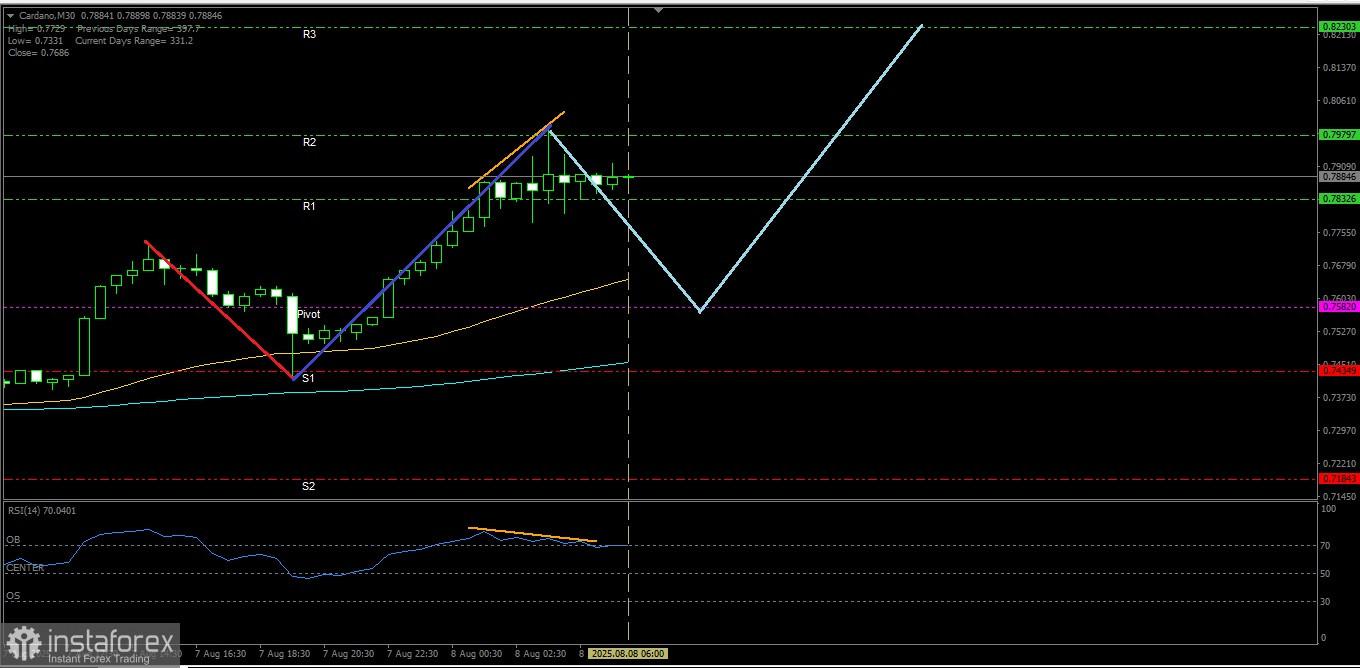The image size is (1360, 668).
Task: Select the High= 0.7729 readout
Action: (x=36, y=28)
